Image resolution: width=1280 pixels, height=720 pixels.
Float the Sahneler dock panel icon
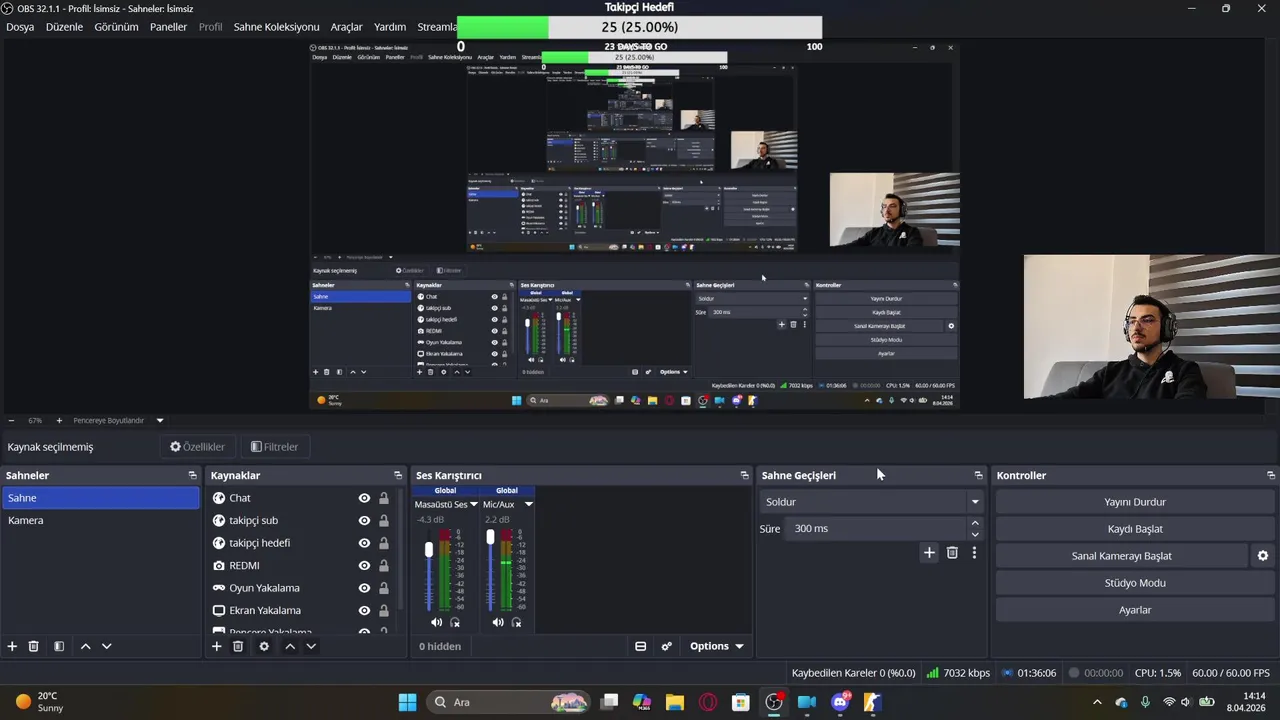(x=193, y=475)
